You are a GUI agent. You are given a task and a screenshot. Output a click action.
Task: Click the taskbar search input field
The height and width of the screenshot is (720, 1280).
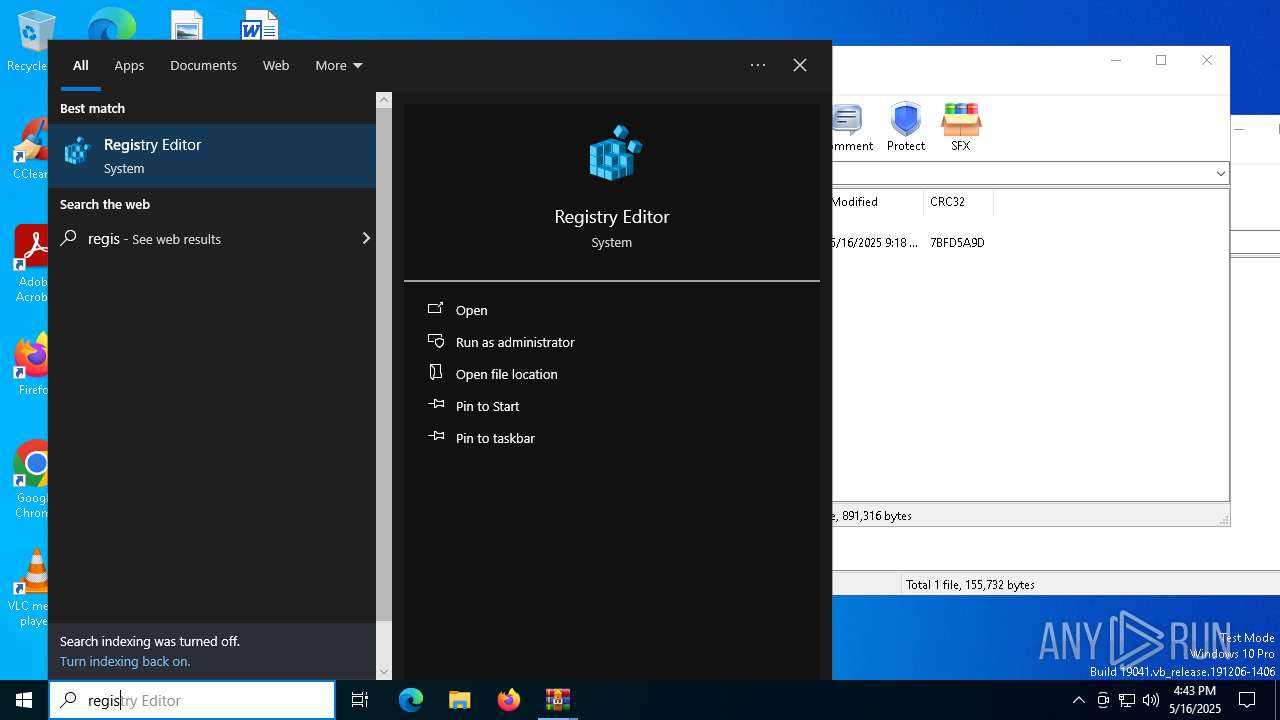(x=192, y=700)
